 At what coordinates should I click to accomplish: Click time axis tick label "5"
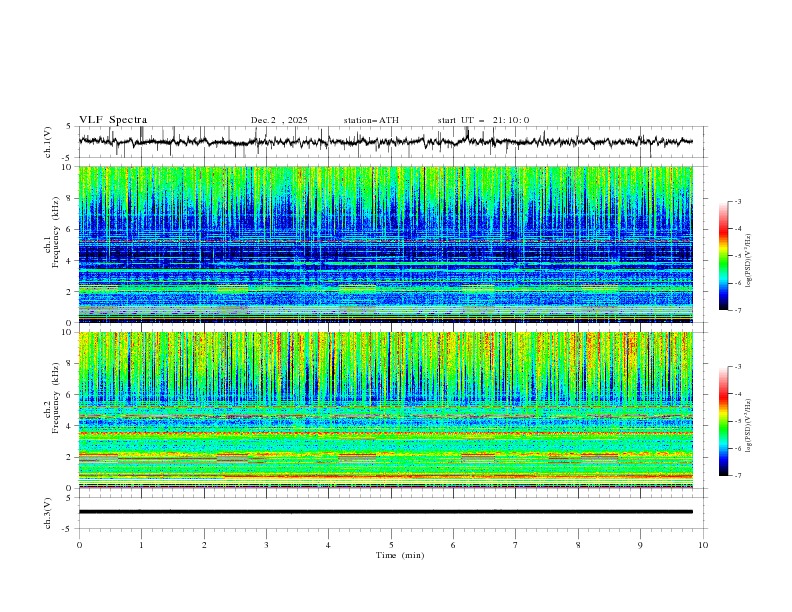pyautogui.click(x=391, y=545)
